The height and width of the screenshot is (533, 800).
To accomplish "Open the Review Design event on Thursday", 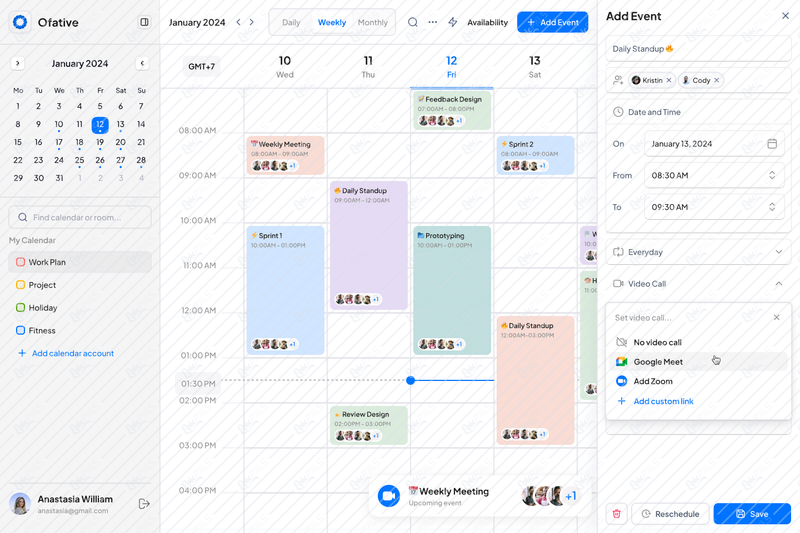I will 369,425.
